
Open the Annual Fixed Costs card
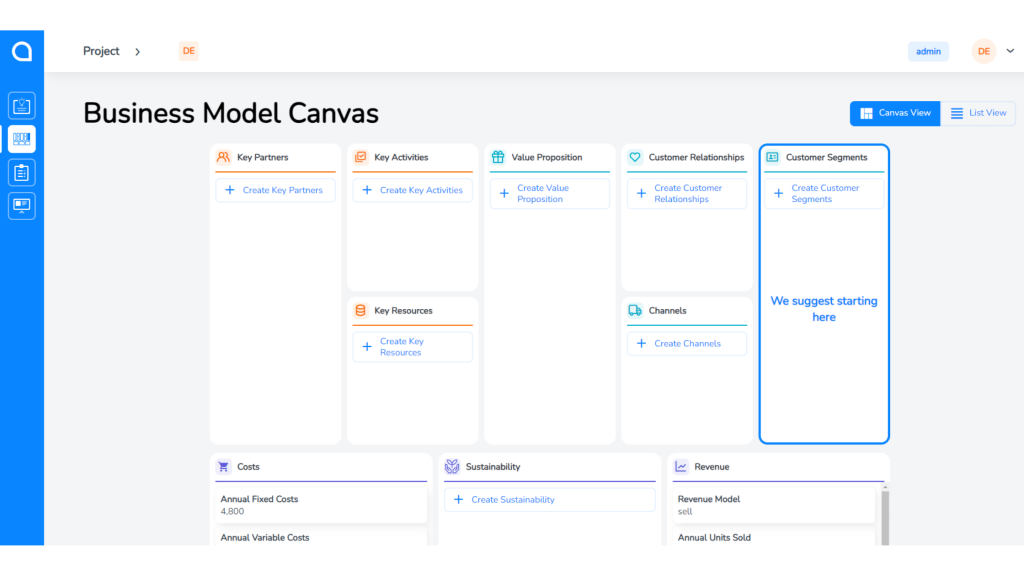(321, 505)
